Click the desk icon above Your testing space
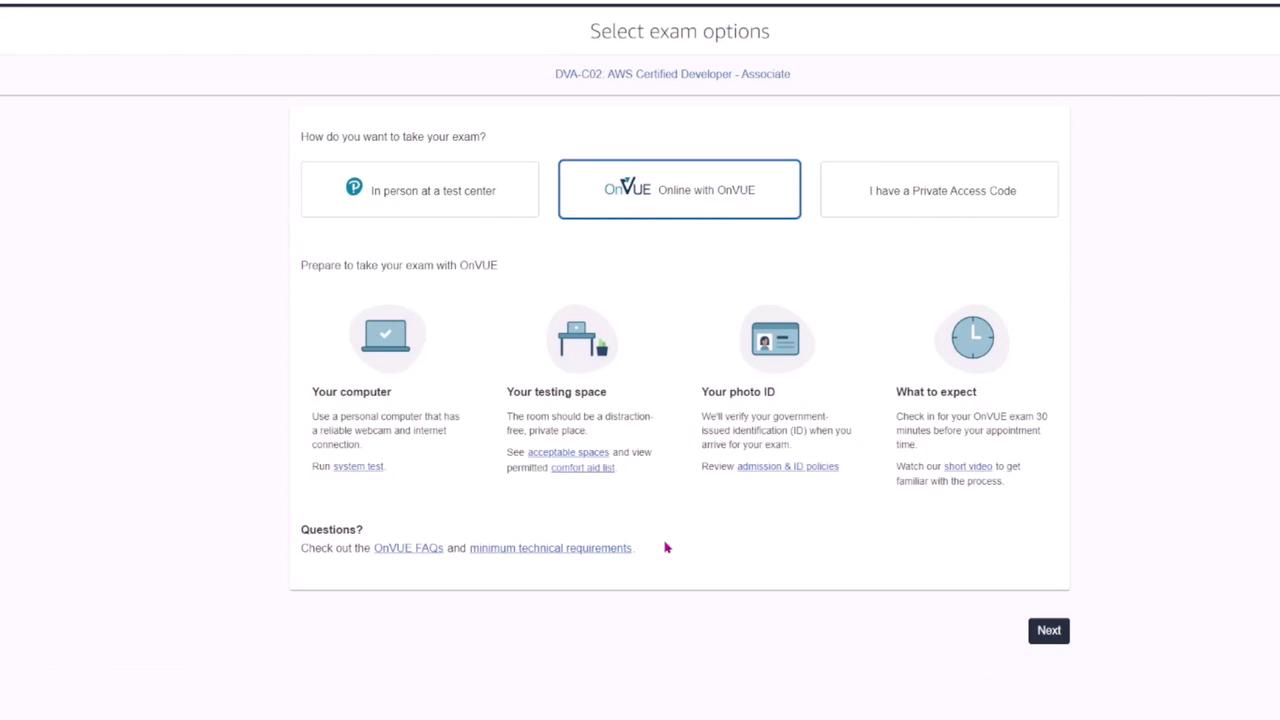This screenshot has height=720, width=1280. 583,338
